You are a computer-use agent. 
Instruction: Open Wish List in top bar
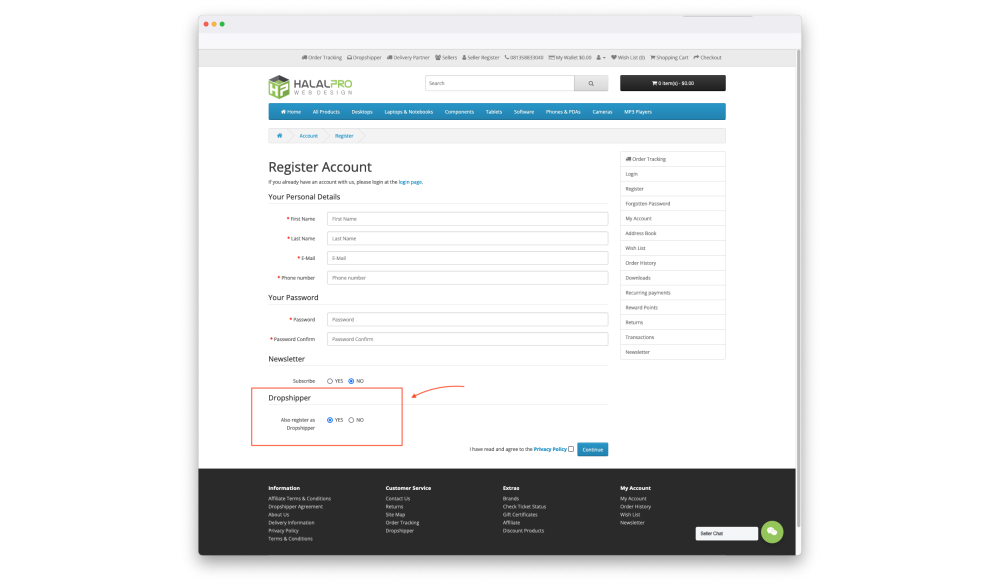coord(628,58)
